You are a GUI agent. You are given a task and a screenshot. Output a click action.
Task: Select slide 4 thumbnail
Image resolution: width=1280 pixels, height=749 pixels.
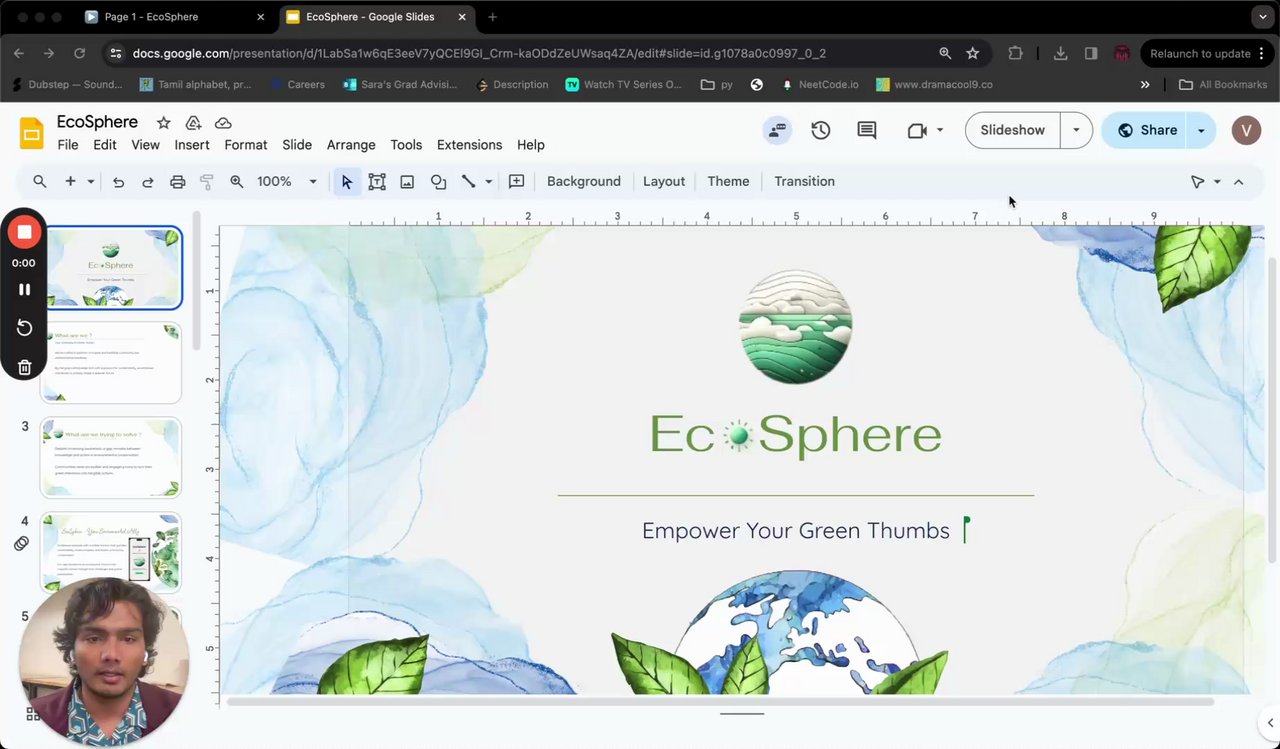click(110, 552)
